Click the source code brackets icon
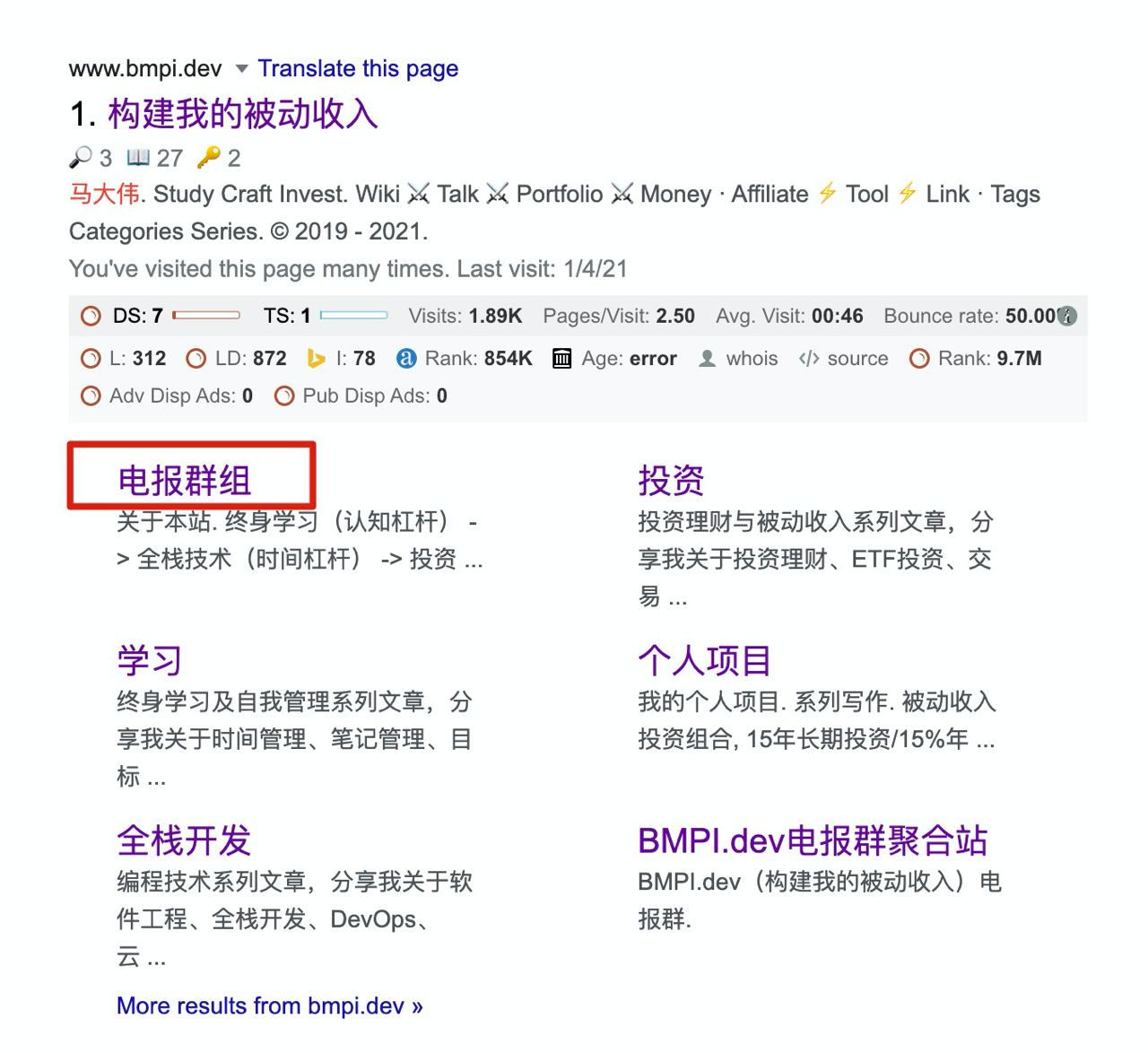This screenshot has height=1053, width=1148. (x=808, y=359)
